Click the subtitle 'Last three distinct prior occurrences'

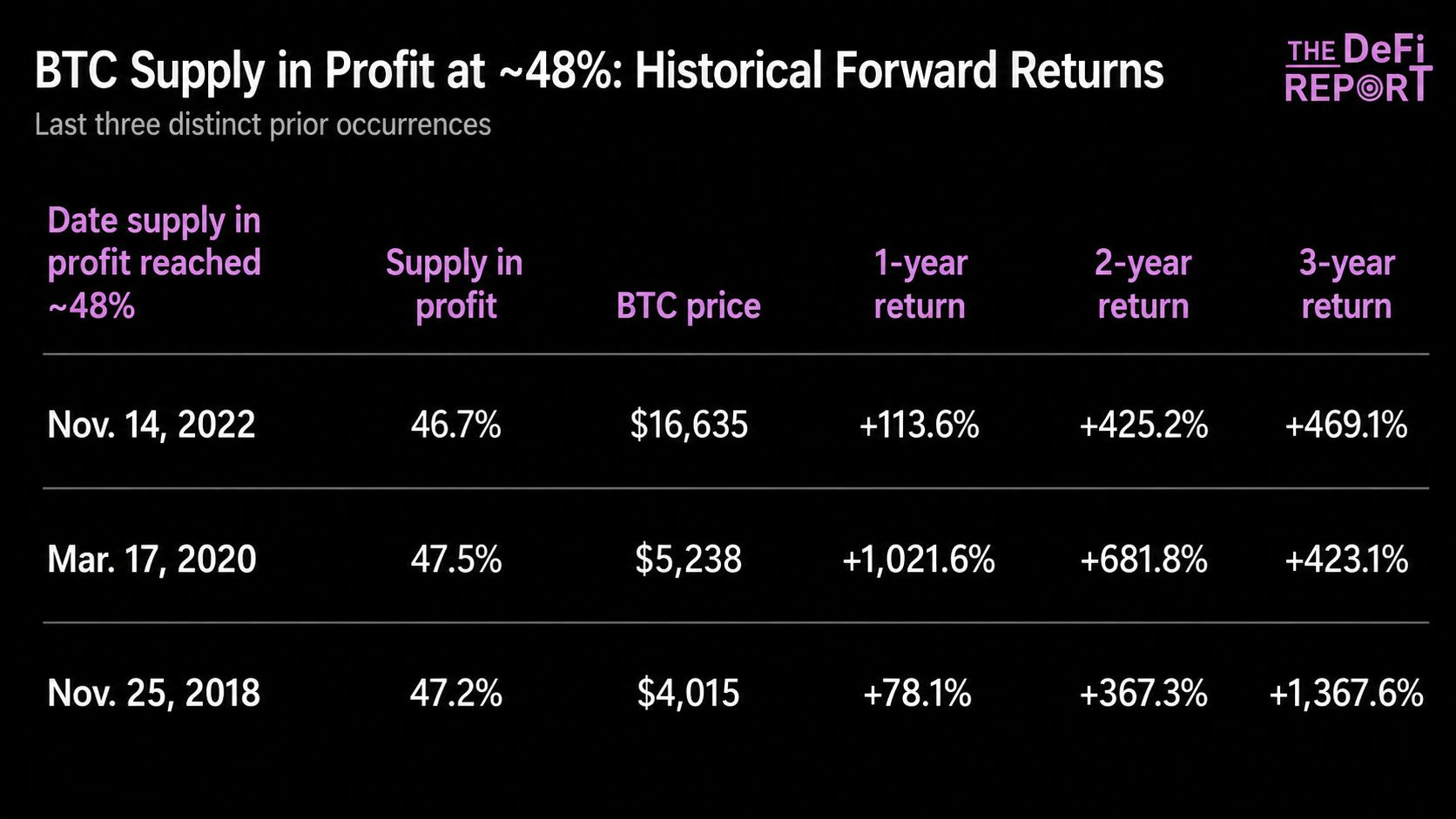pos(263,124)
